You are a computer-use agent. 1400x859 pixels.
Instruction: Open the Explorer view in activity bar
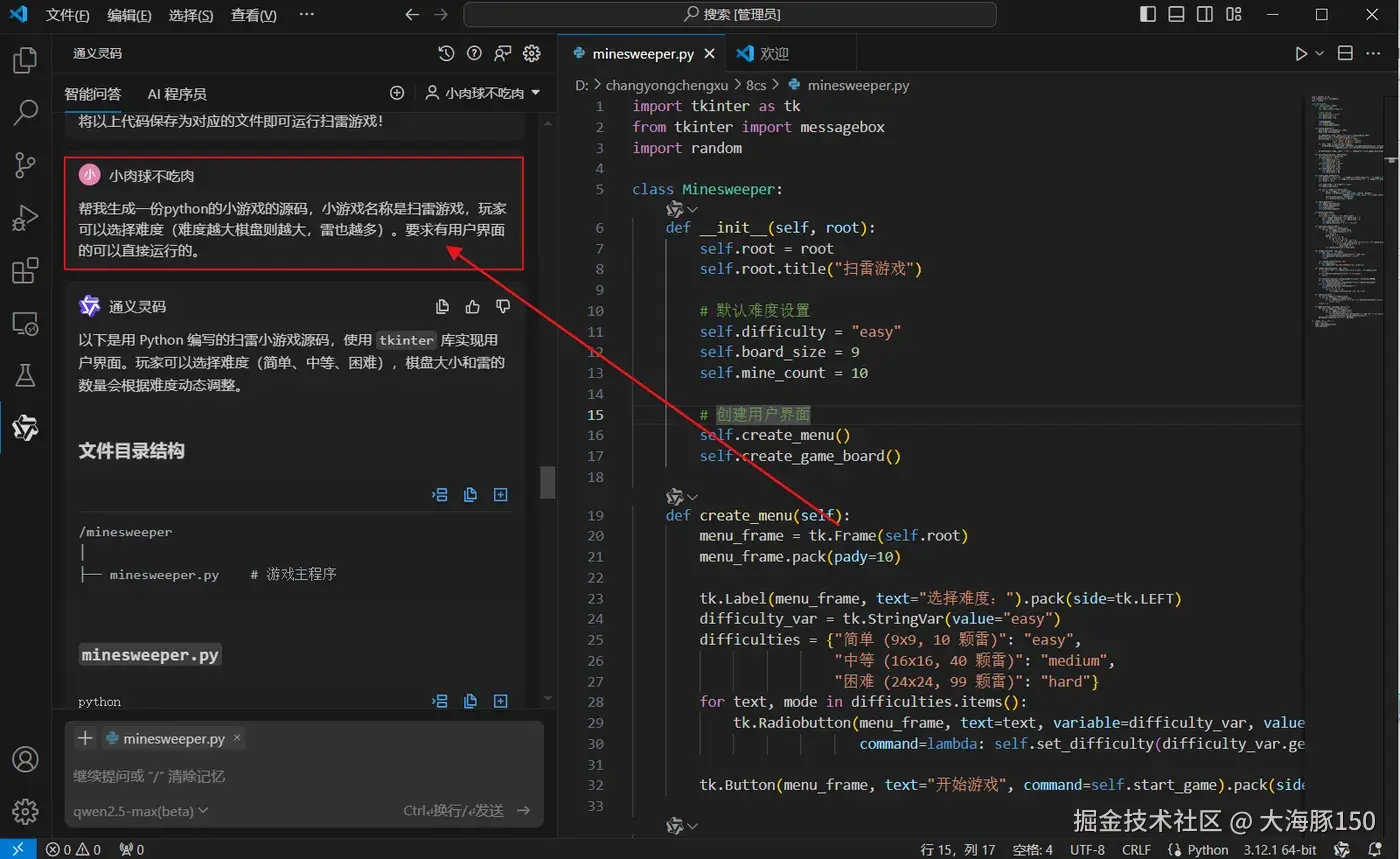point(25,60)
